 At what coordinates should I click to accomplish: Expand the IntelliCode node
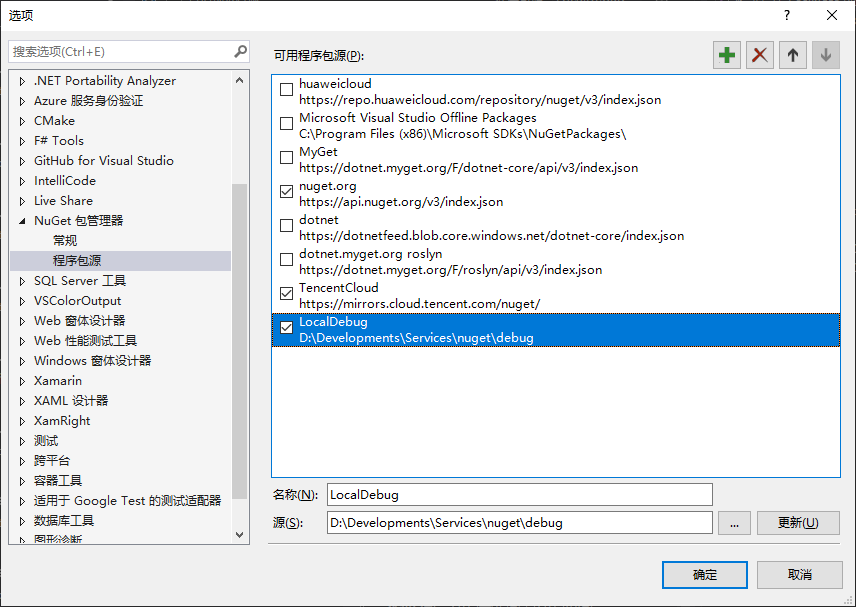[22, 181]
